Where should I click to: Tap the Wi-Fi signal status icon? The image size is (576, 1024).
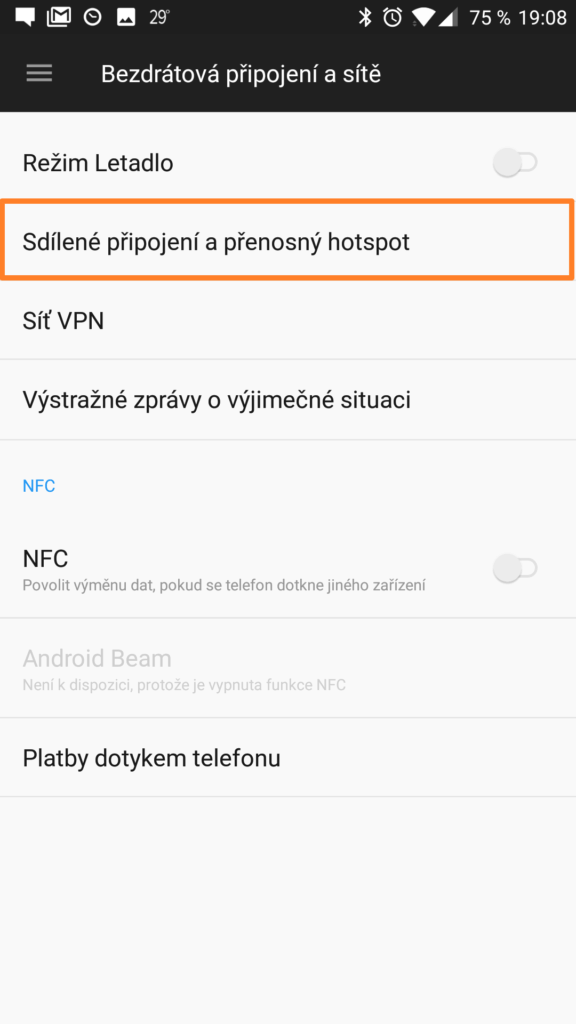tap(424, 18)
